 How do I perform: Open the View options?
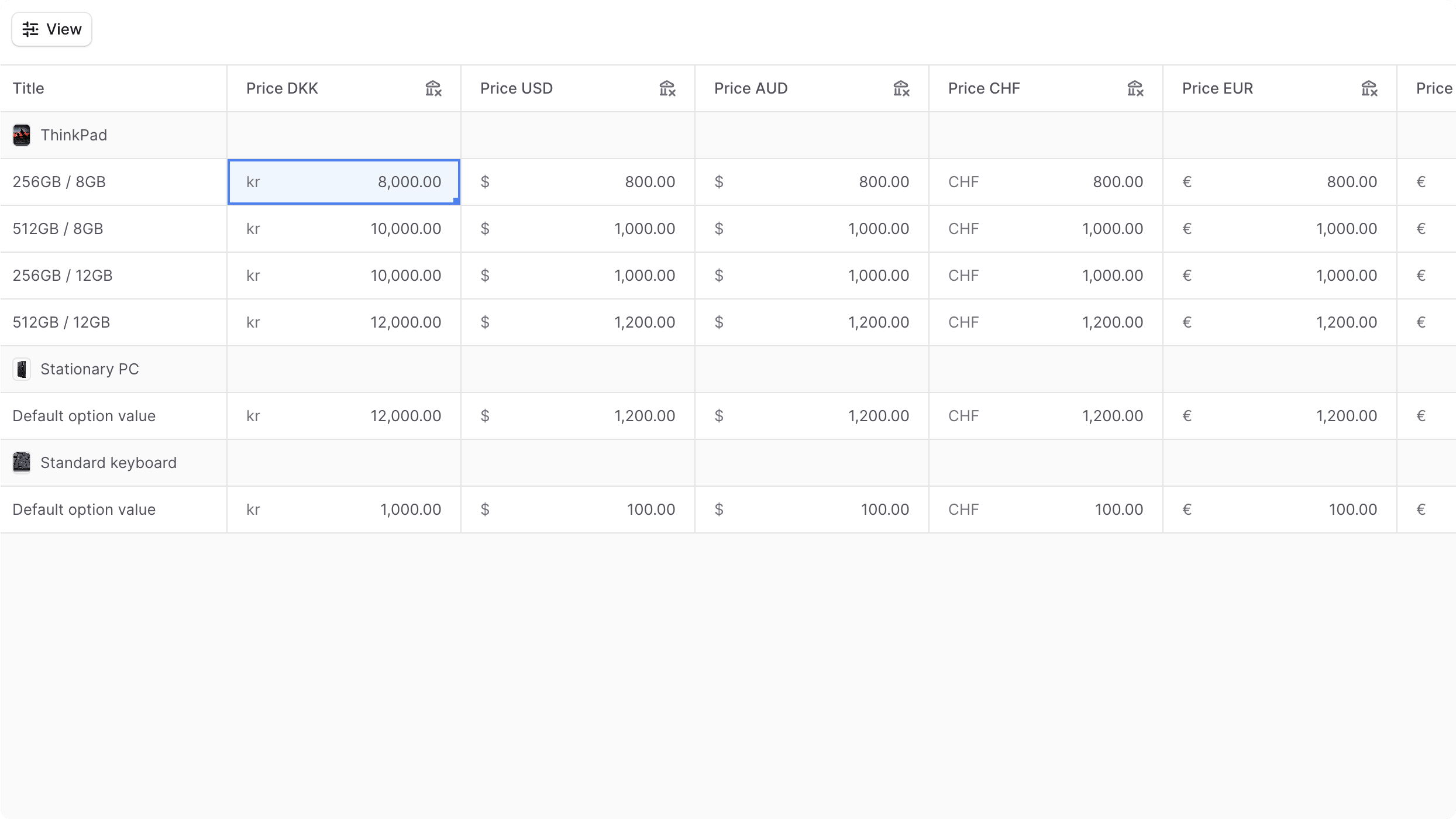pos(51,29)
